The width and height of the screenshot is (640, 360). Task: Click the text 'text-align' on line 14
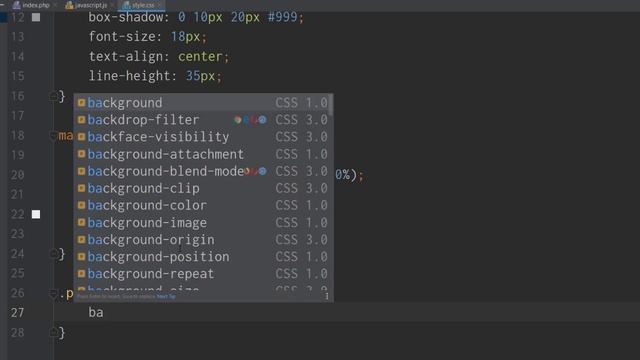[x=126, y=56]
